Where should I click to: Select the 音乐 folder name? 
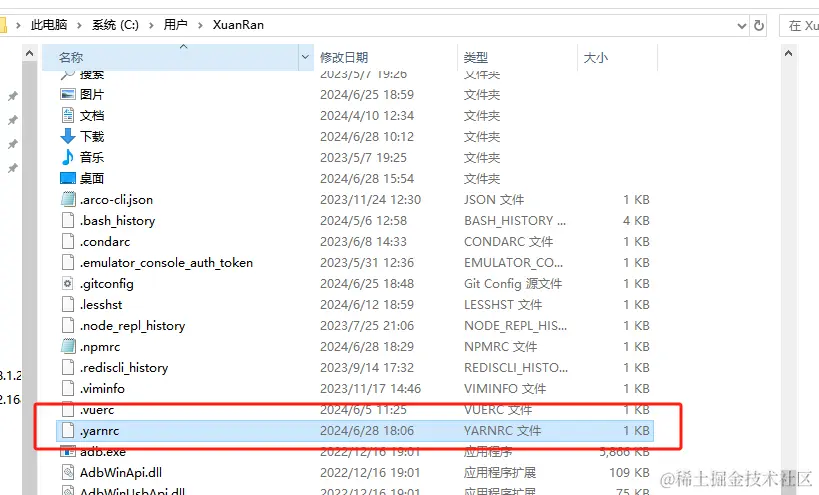(x=92, y=157)
